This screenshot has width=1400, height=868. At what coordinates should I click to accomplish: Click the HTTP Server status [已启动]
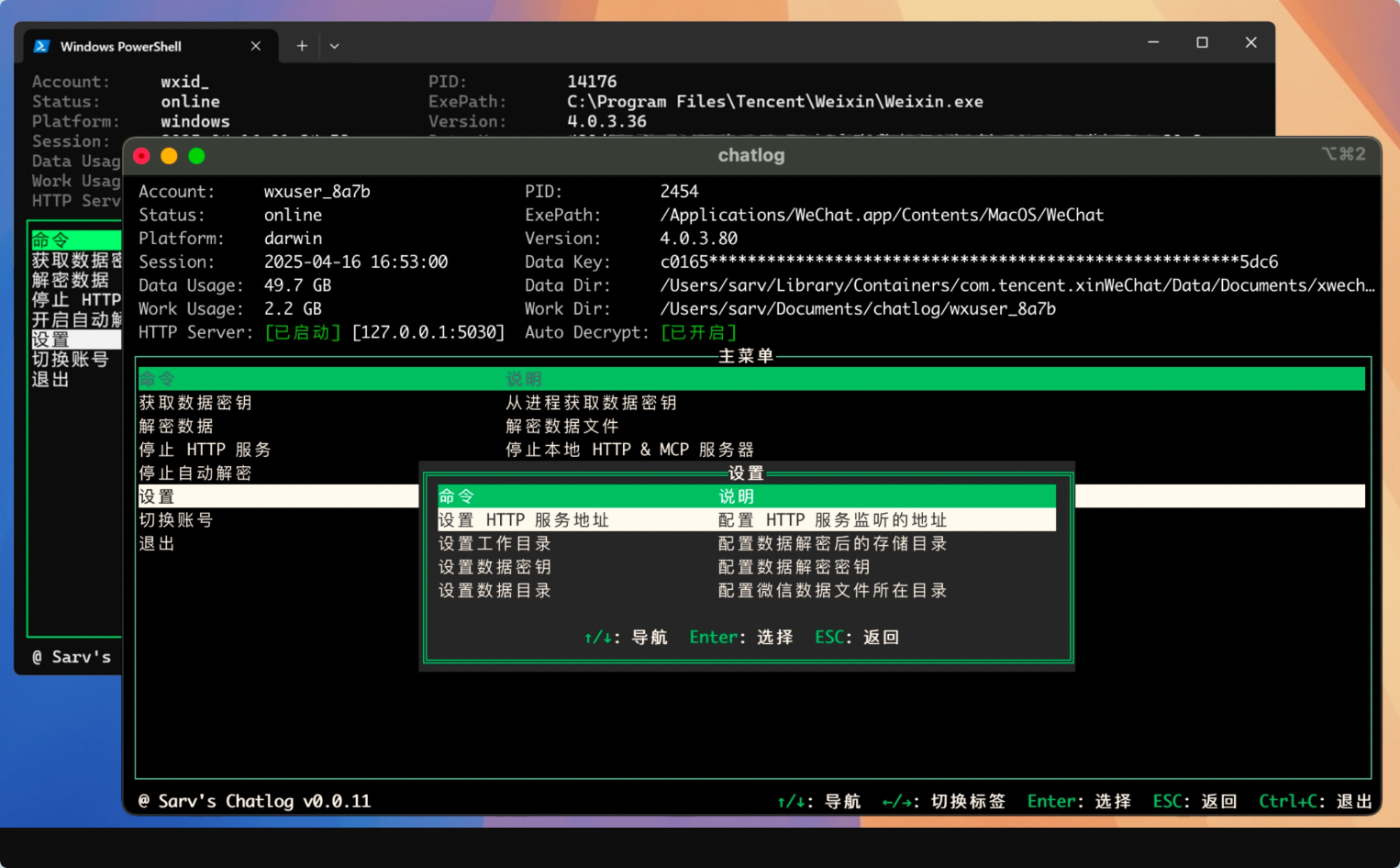tap(303, 332)
